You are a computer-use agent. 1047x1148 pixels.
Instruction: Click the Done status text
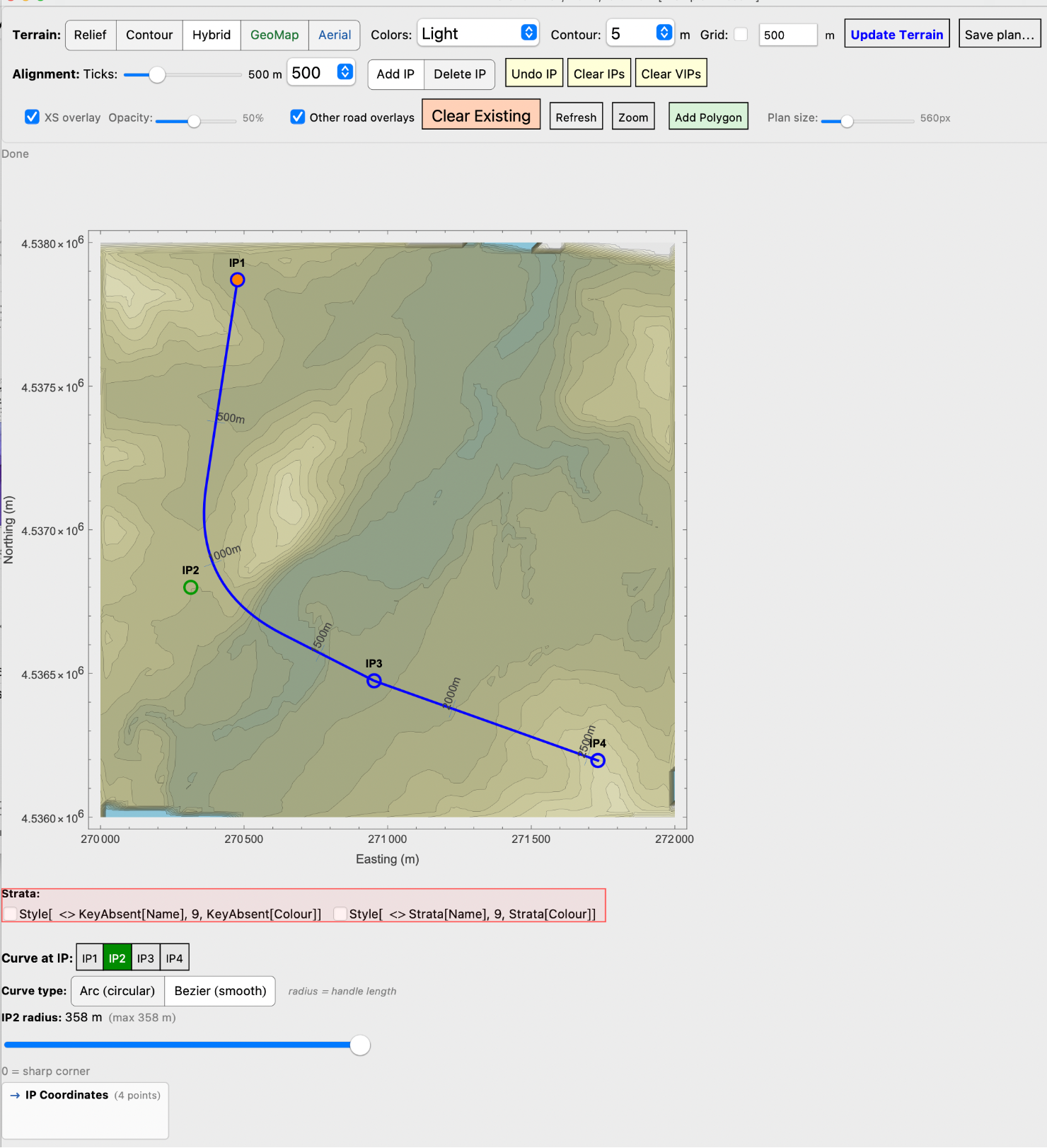coord(15,154)
